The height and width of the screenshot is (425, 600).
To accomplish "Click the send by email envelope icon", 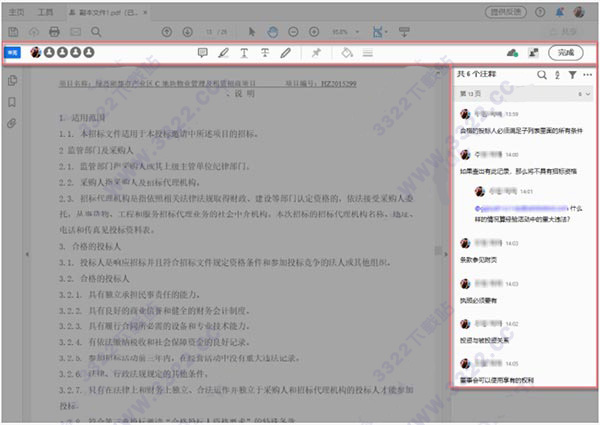I will [75, 32].
